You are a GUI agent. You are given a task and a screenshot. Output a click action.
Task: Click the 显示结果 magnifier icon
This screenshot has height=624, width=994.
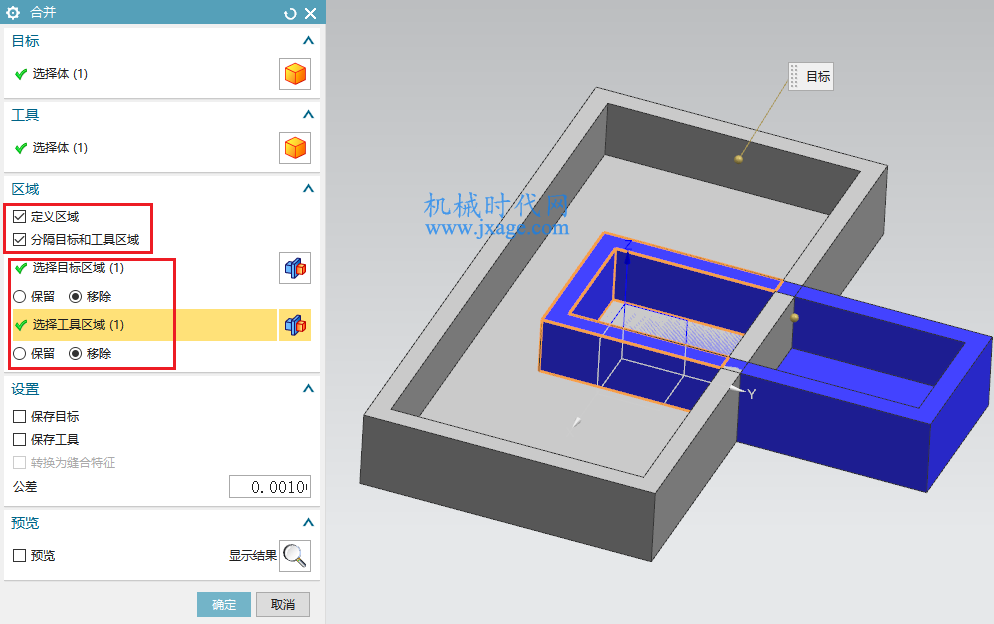point(295,556)
